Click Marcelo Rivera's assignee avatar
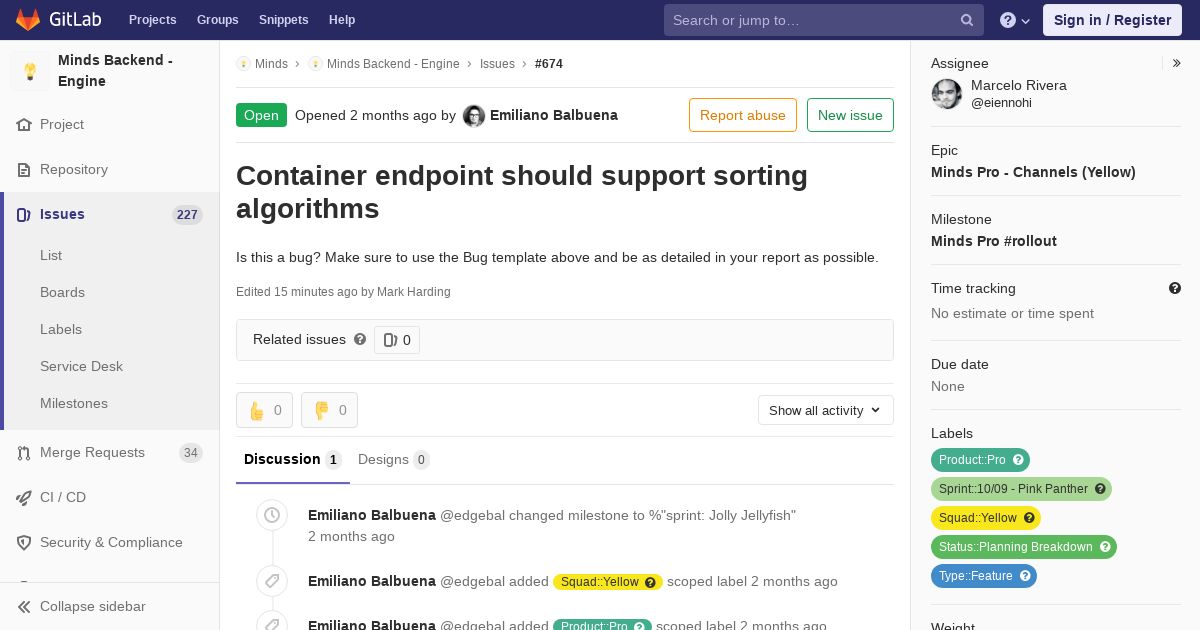 [x=947, y=94]
